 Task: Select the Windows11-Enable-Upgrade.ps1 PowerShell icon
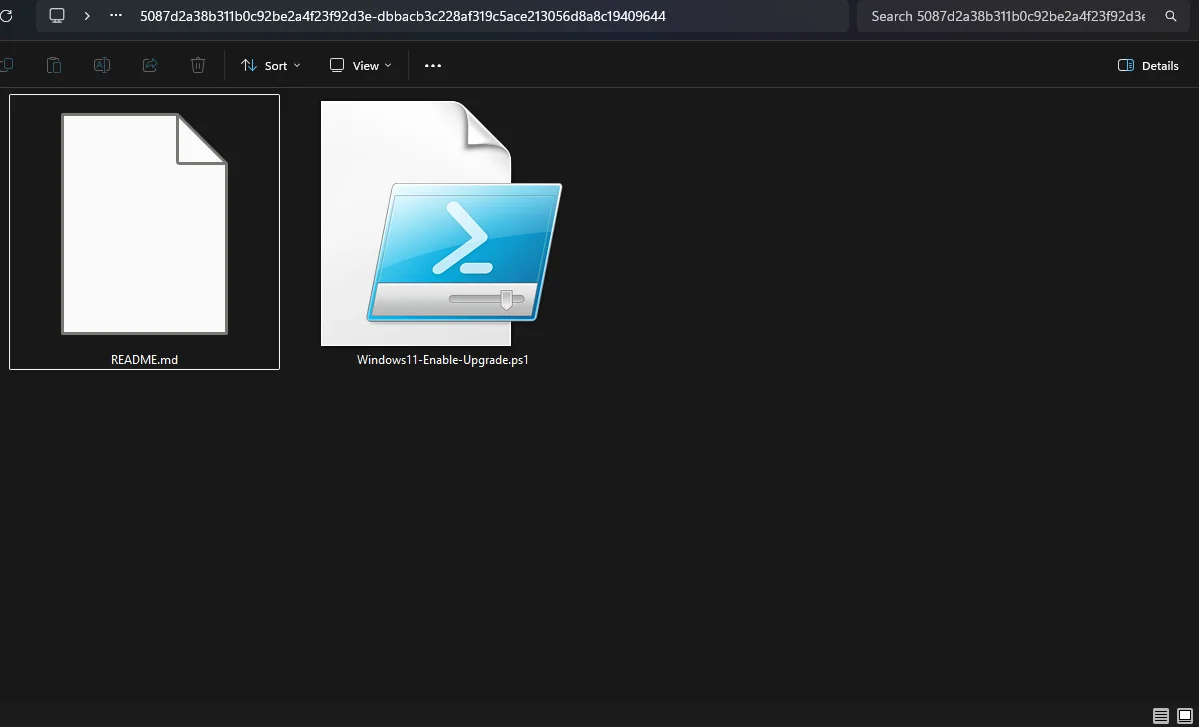pyautogui.click(x=441, y=223)
